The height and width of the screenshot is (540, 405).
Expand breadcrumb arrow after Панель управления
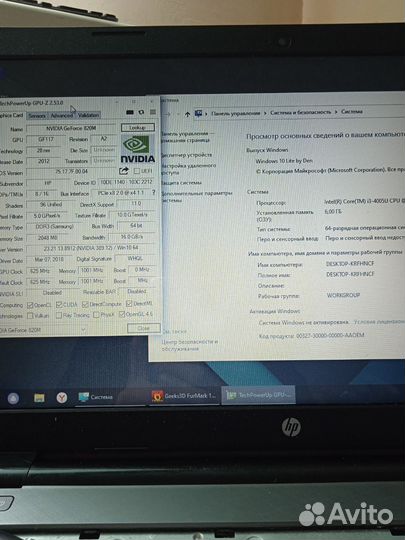point(266,113)
